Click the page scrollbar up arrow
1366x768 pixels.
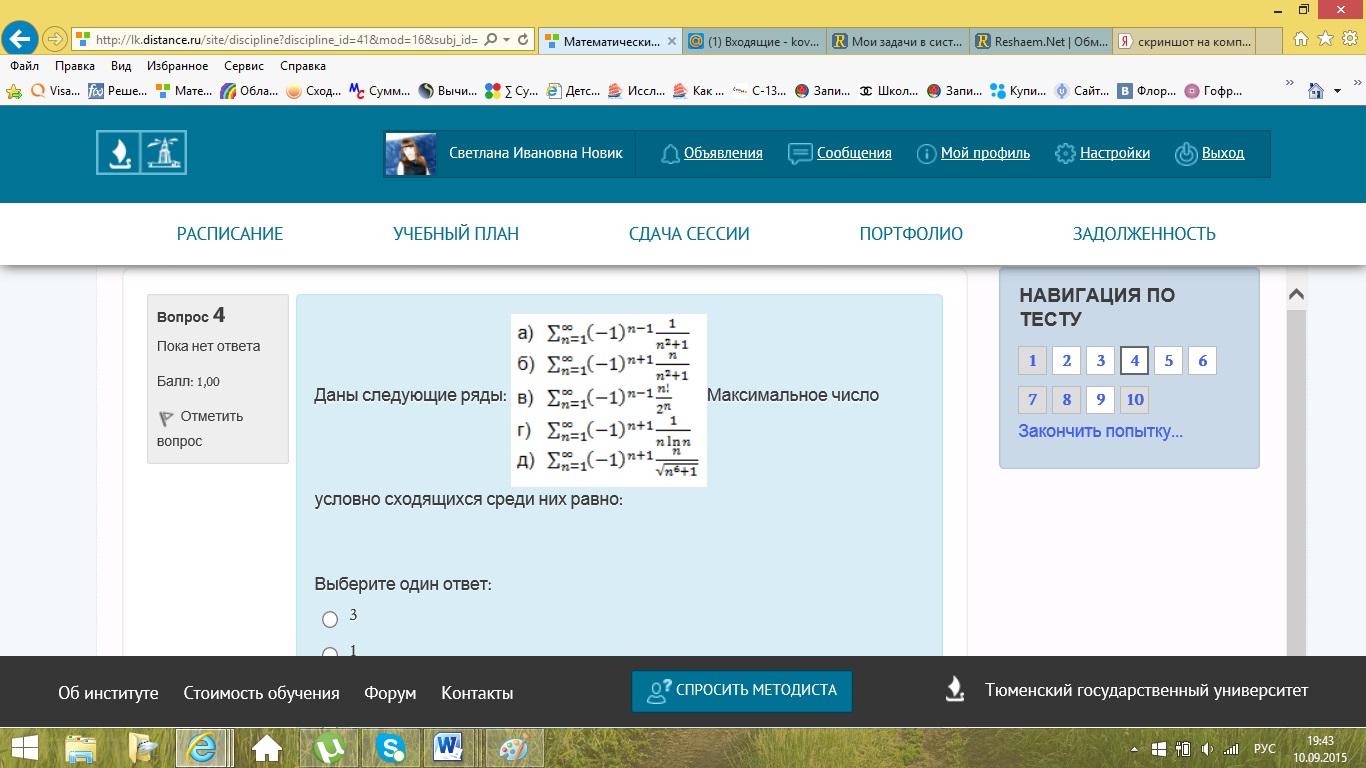coord(1296,295)
